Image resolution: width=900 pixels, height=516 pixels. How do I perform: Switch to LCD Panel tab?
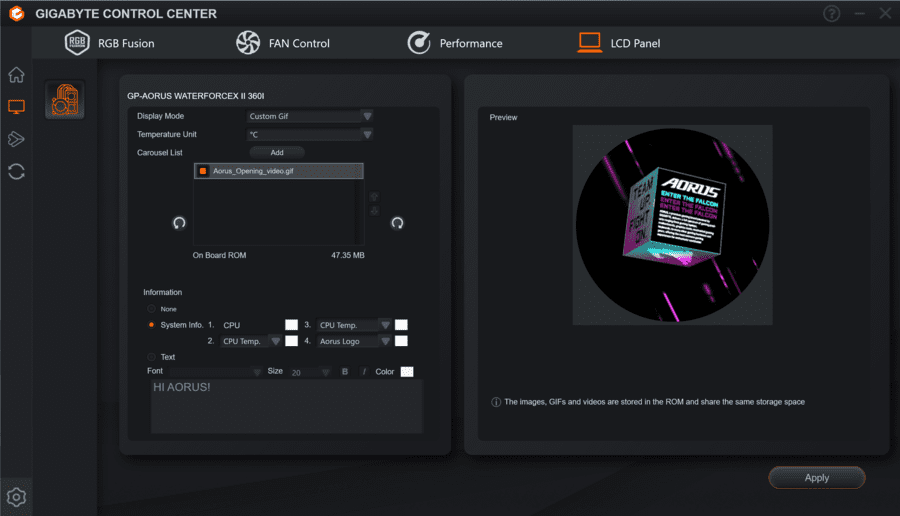(x=635, y=44)
